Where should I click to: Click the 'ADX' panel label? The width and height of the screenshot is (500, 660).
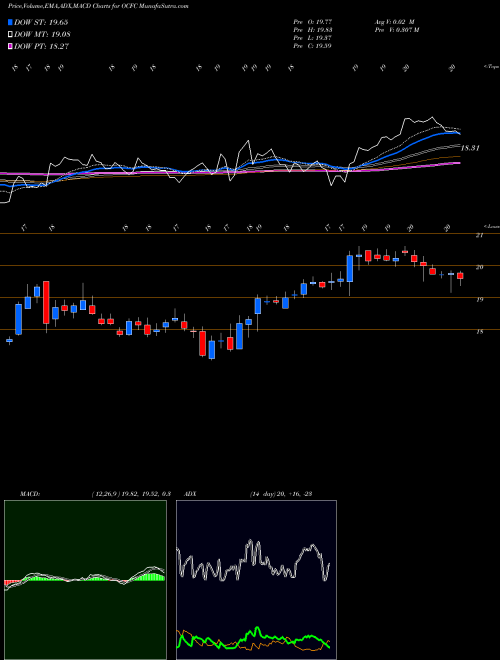[191, 494]
